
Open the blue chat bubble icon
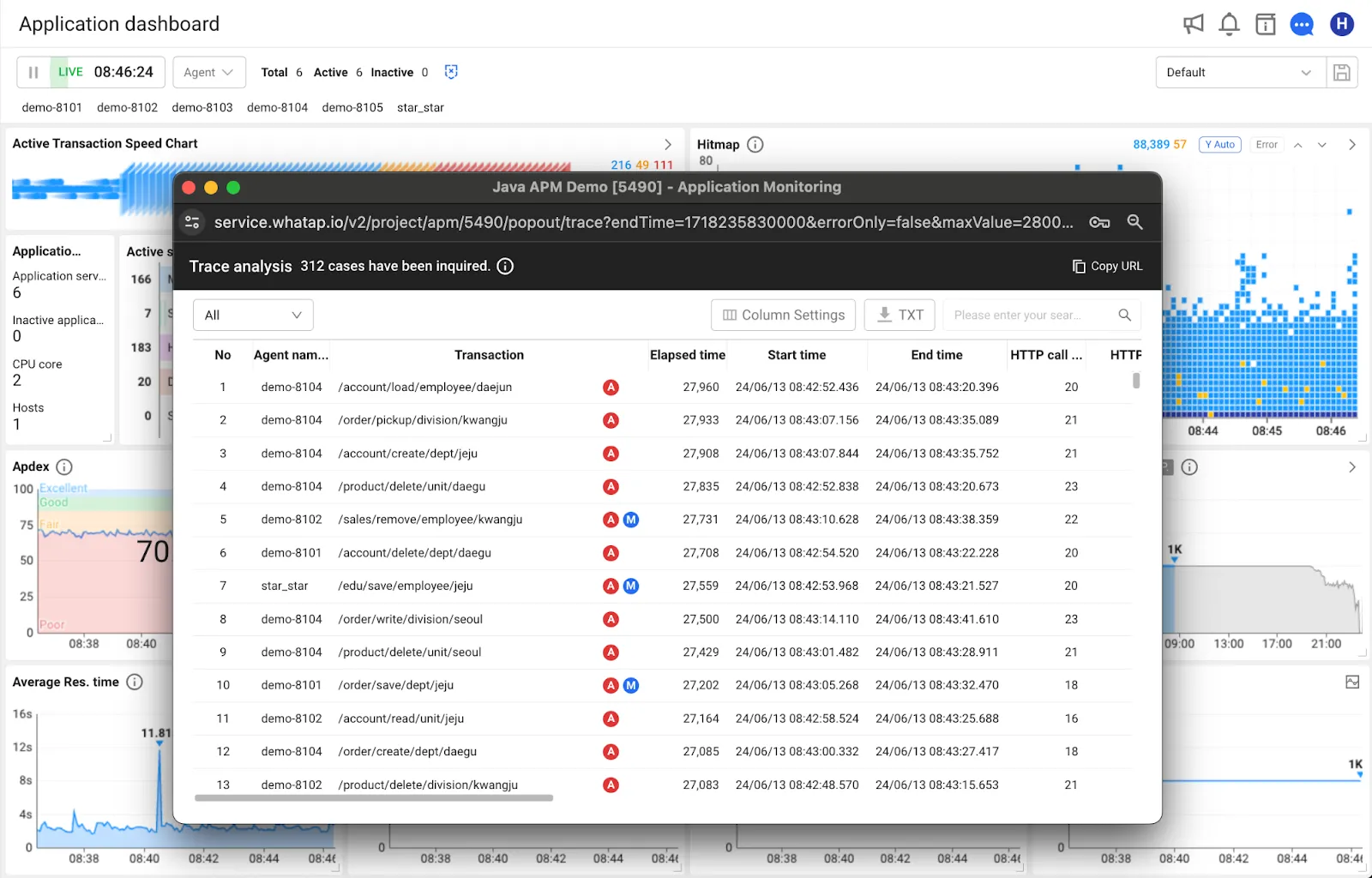pyautogui.click(x=1302, y=24)
